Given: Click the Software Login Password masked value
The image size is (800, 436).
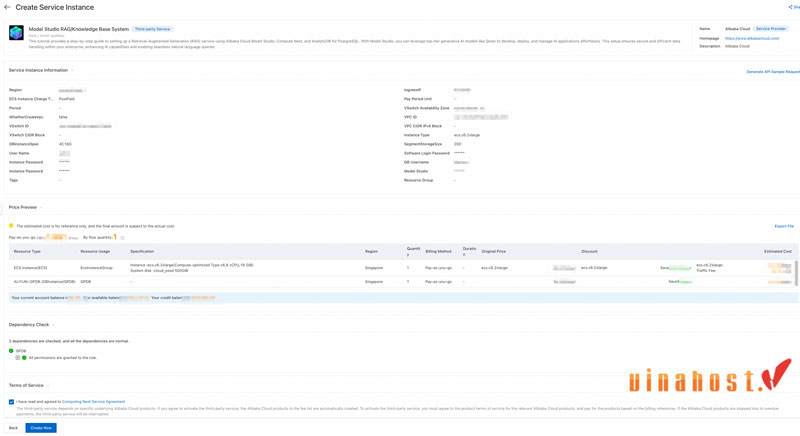Looking at the screenshot, I should pyautogui.click(x=459, y=153).
